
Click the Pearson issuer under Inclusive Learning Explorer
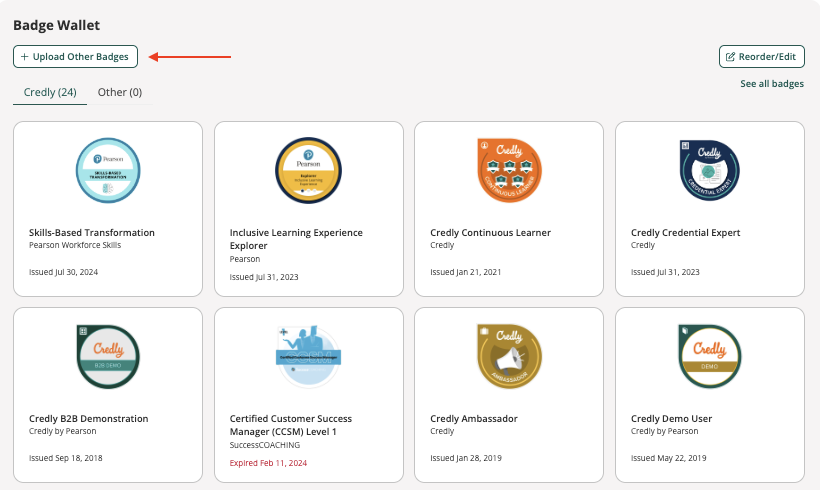tap(245, 259)
